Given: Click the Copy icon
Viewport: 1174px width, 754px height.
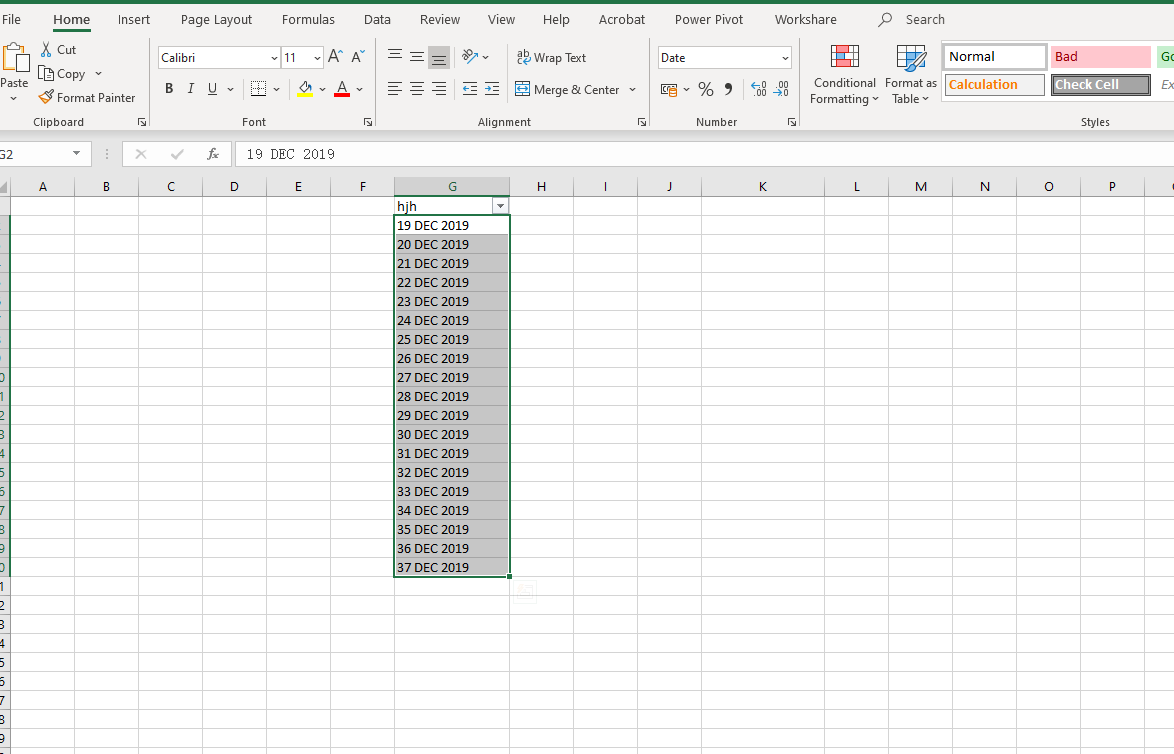Looking at the screenshot, I should point(46,73).
